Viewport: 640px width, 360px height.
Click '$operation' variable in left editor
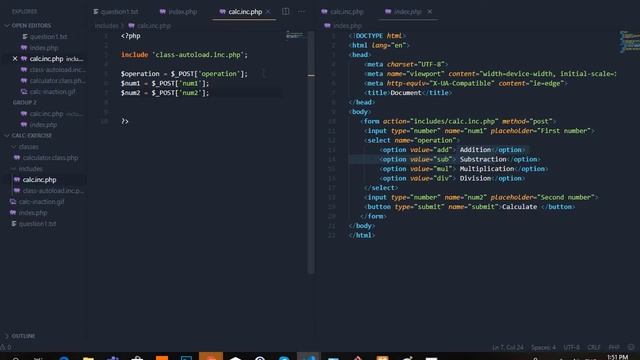click(140, 74)
